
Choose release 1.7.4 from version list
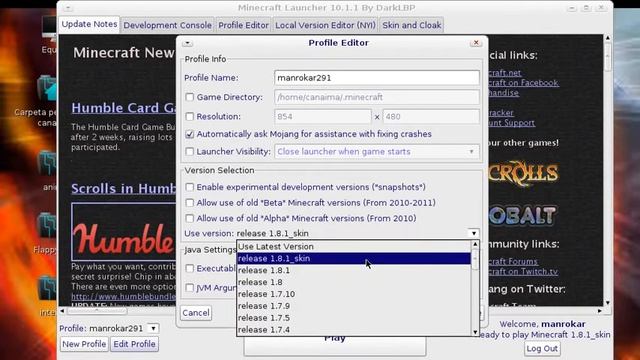pyautogui.click(x=353, y=329)
